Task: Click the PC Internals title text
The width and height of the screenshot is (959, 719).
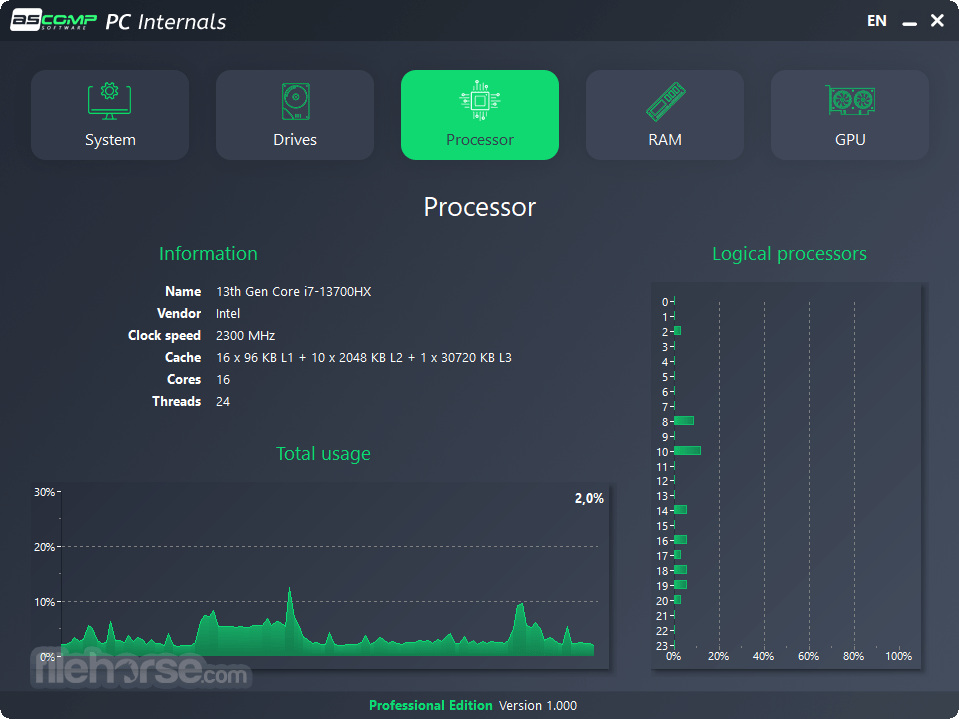Action: coord(166,21)
